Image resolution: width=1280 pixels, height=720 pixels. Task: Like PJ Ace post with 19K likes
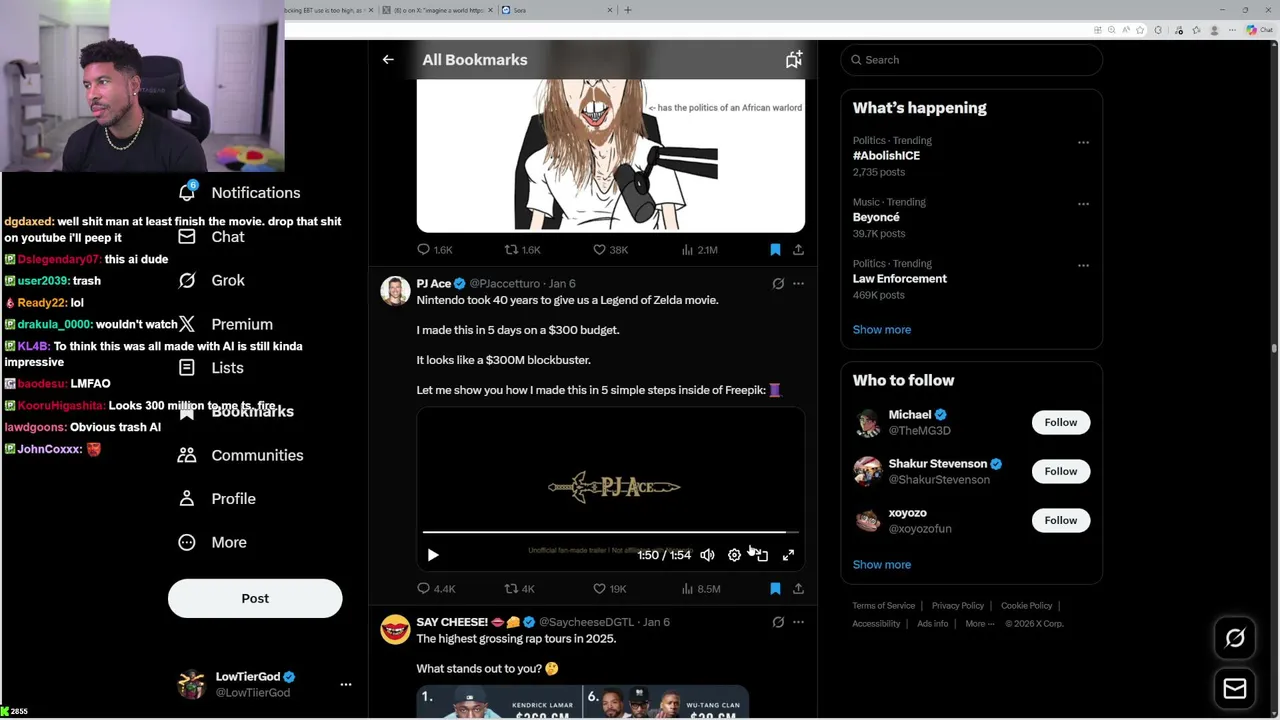coord(609,589)
